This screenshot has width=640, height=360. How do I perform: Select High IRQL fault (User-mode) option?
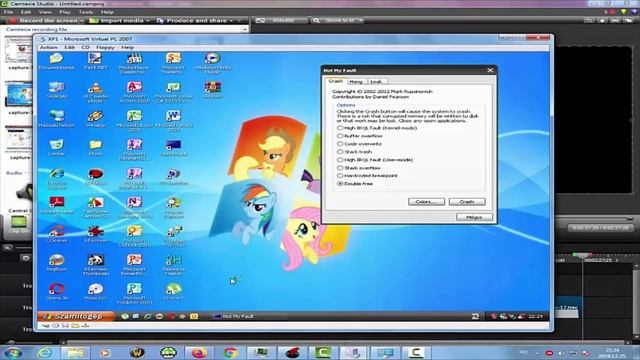click(x=340, y=160)
